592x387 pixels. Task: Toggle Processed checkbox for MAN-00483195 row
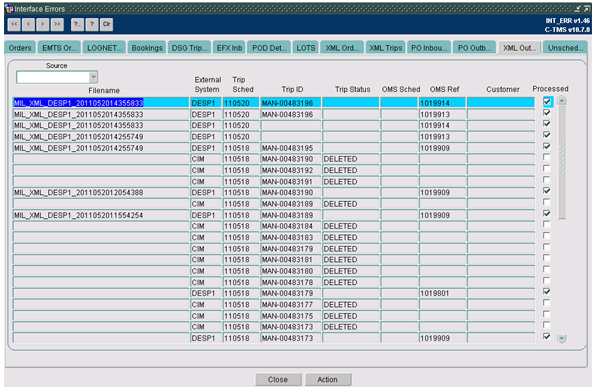(x=547, y=146)
